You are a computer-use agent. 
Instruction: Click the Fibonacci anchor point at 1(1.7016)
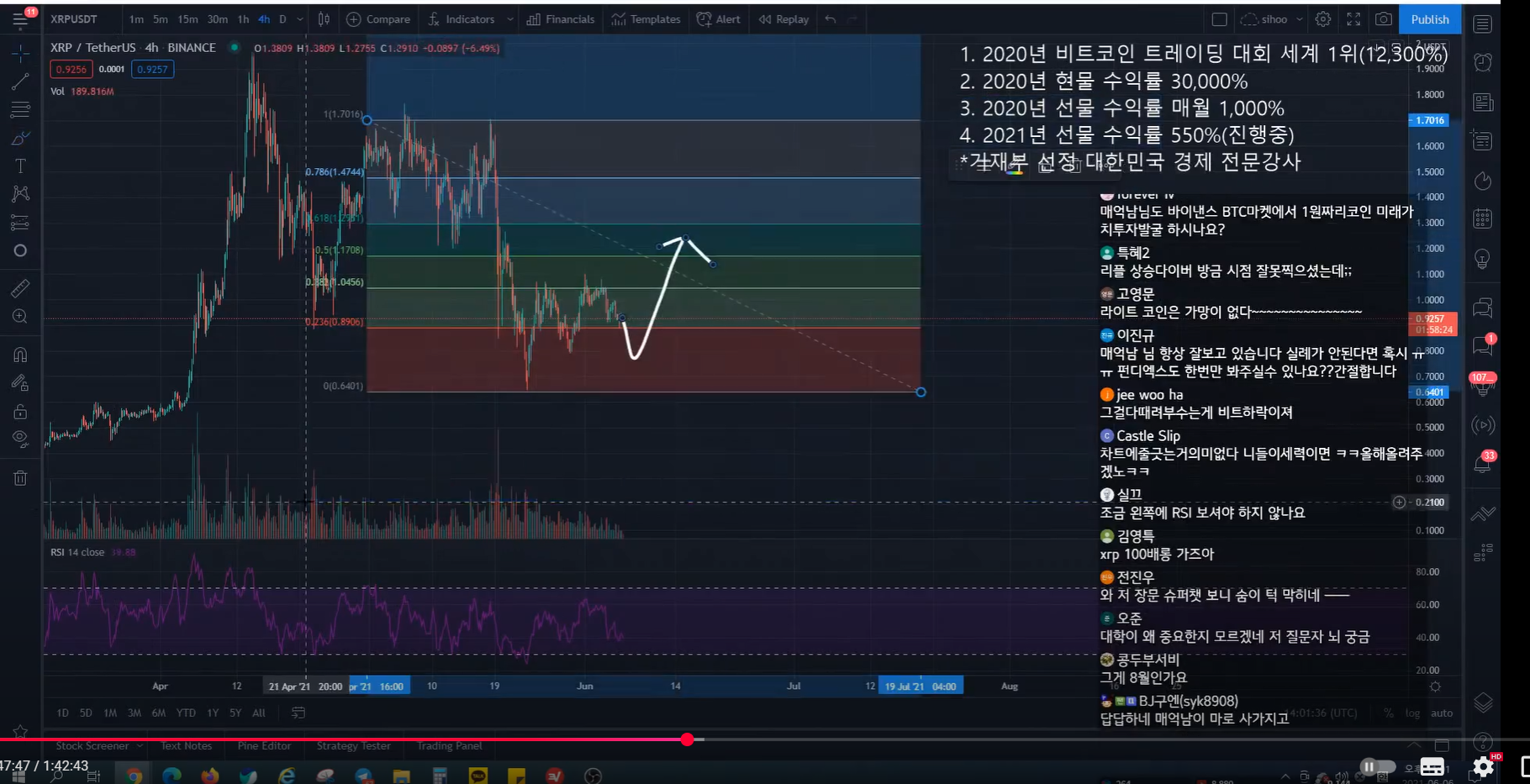tap(367, 120)
